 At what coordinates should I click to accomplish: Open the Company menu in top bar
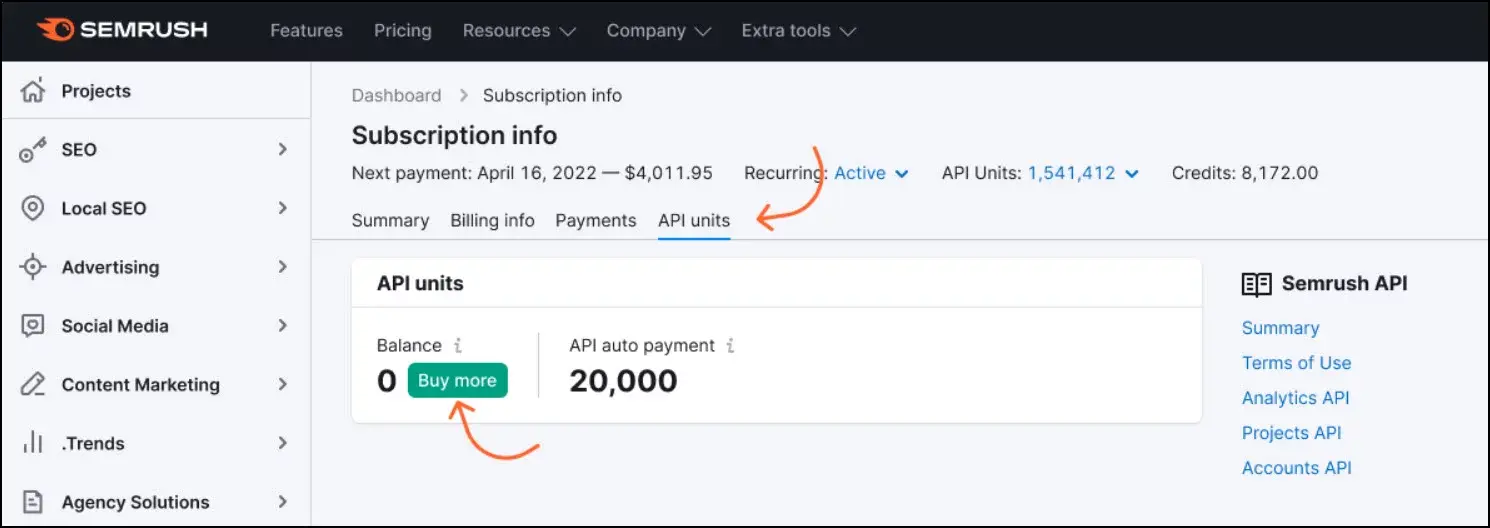(658, 31)
